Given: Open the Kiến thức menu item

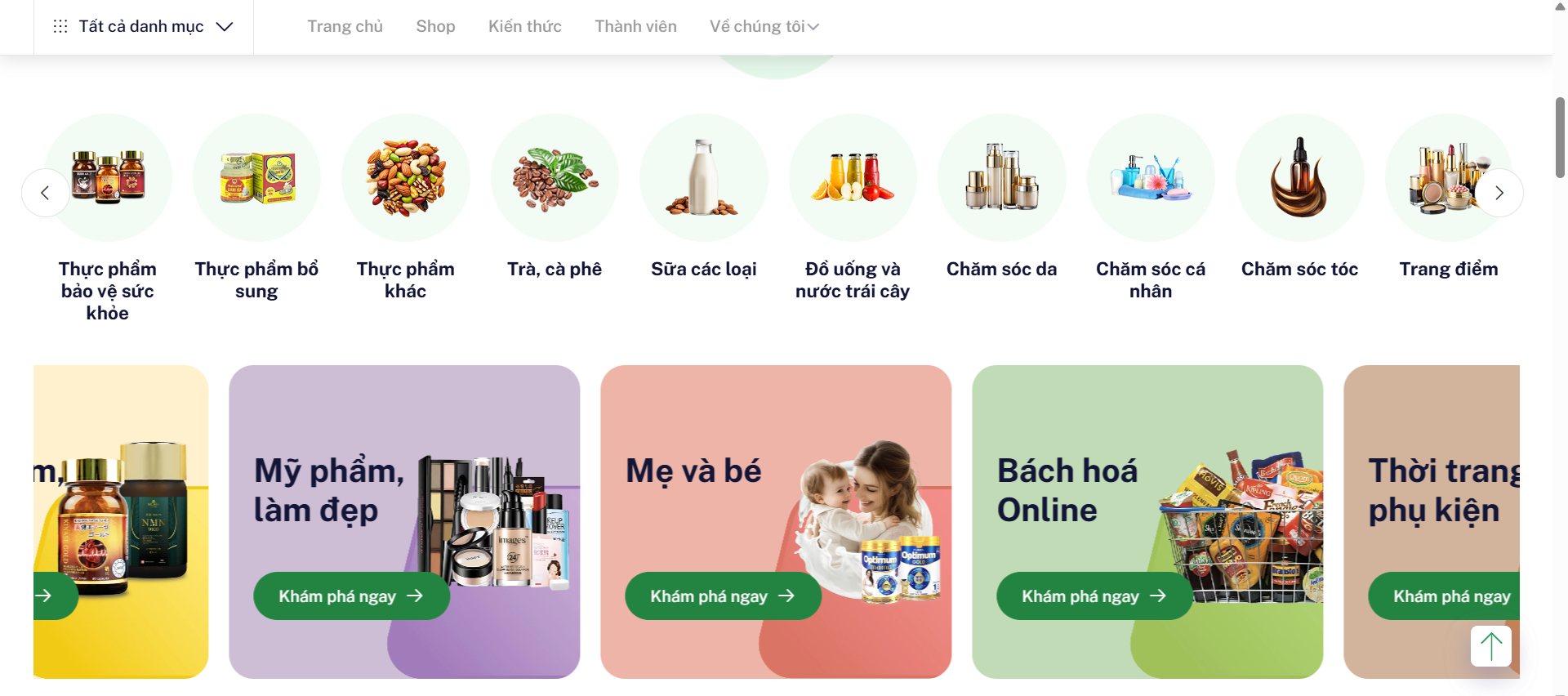Looking at the screenshot, I should 524,26.
